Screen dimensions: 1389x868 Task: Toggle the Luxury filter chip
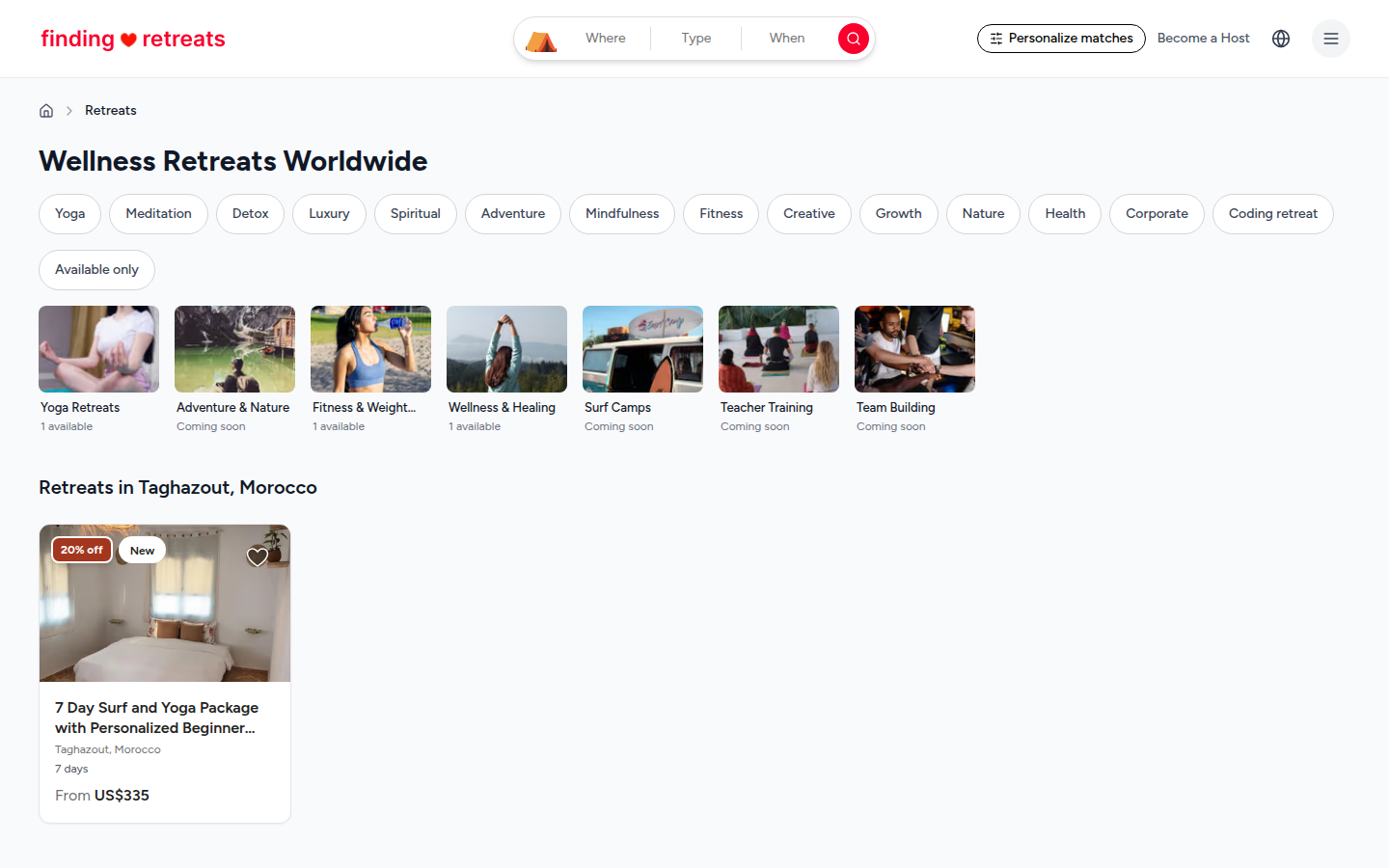pos(329,214)
